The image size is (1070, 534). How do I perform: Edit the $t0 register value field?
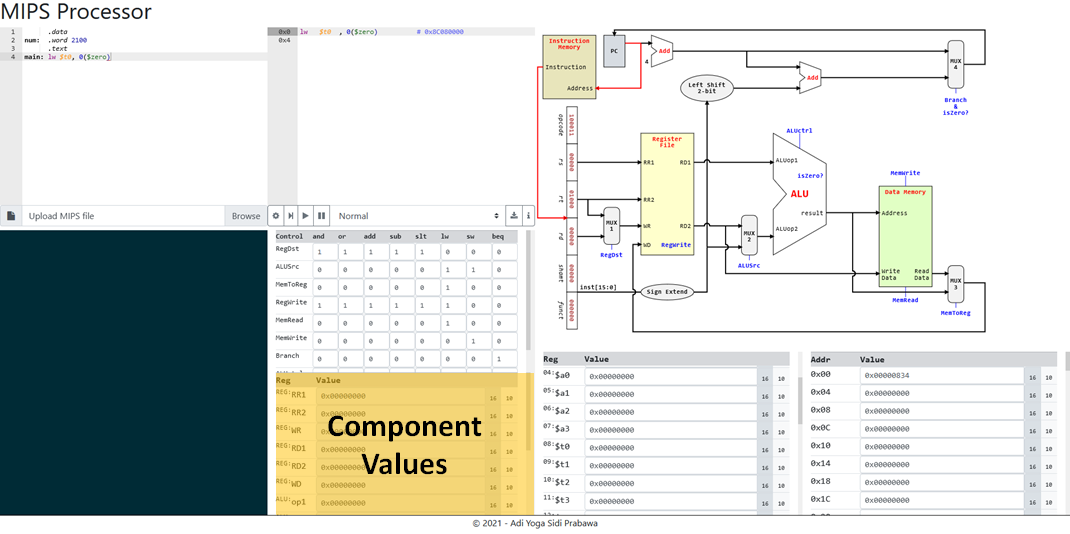[670, 447]
